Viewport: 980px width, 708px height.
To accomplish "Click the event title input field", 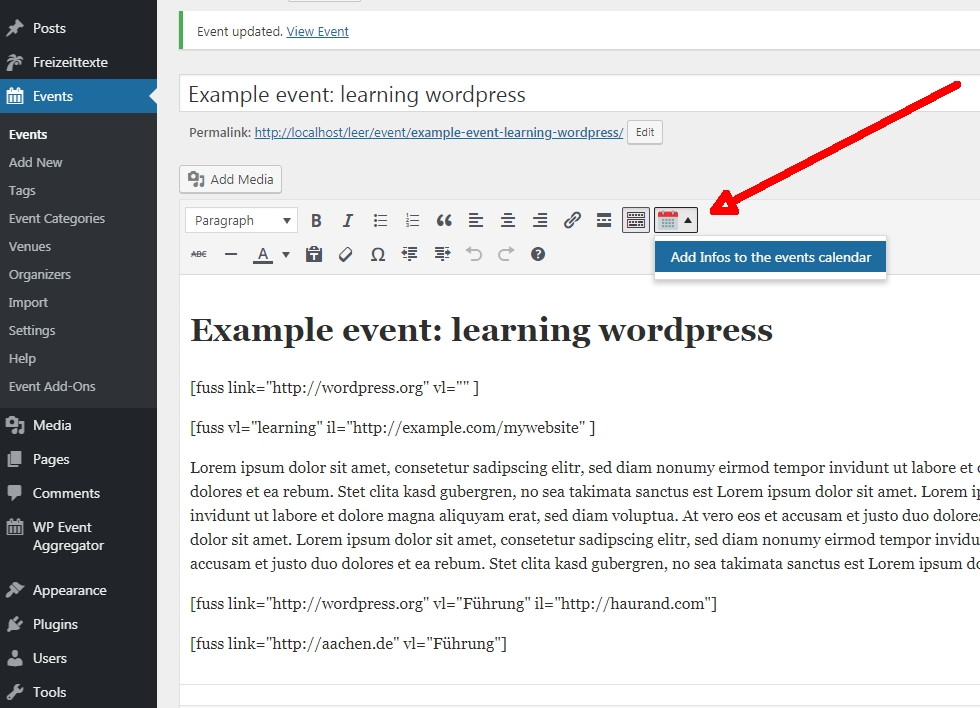I will pyautogui.click(x=579, y=94).
